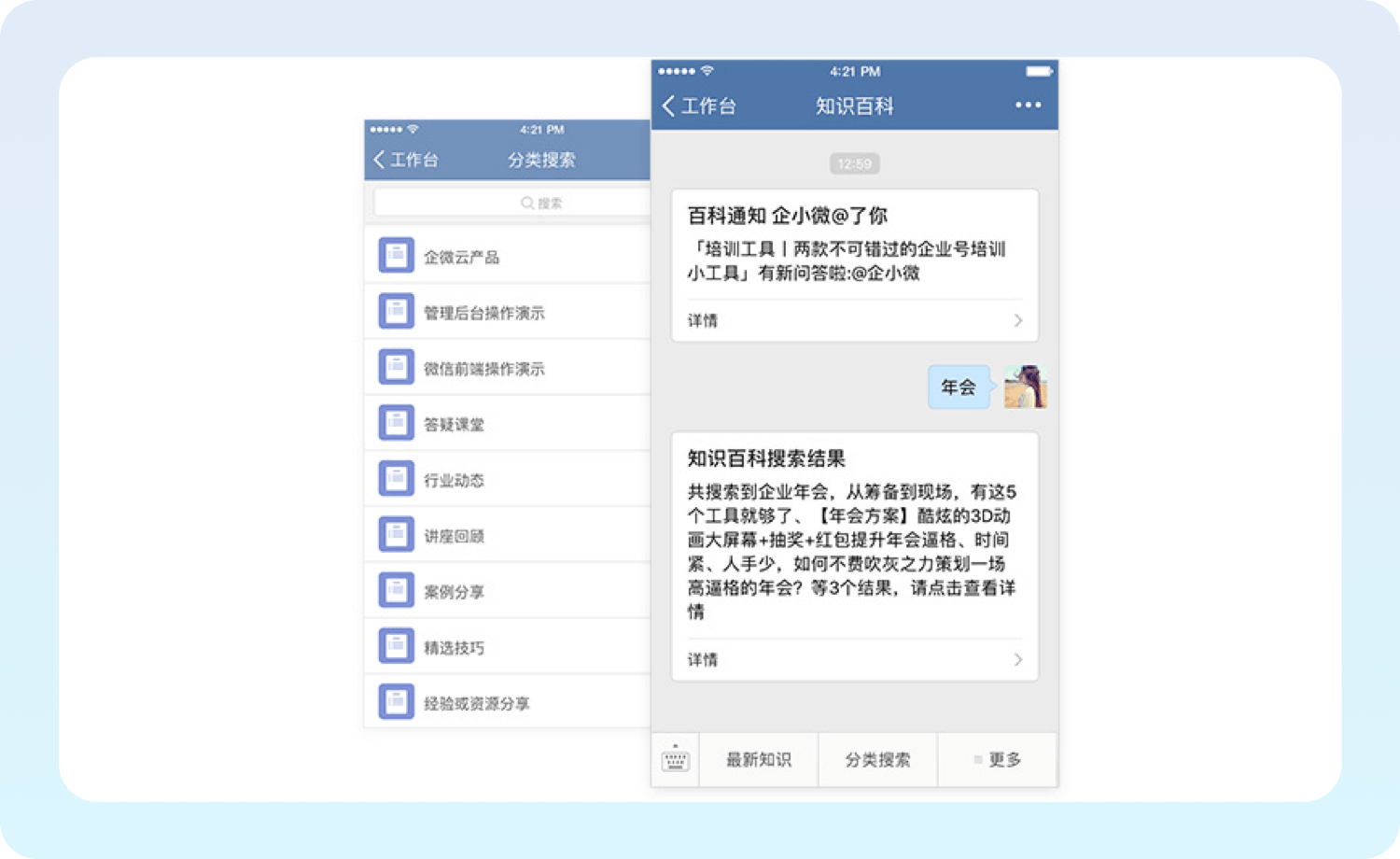The image size is (1400, 859).
Task: Open the 精选技巧 category
Action: point(455,647)
